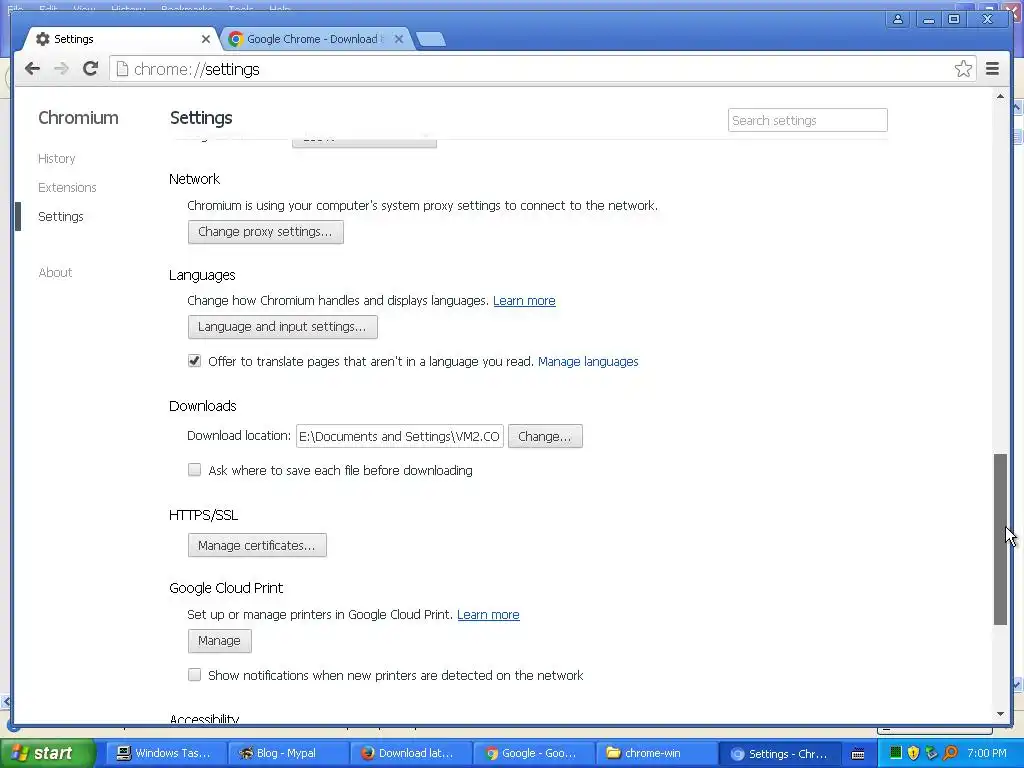
Task: Click the Network section heading
Action: pyautogui.click(x=195, y=179)
